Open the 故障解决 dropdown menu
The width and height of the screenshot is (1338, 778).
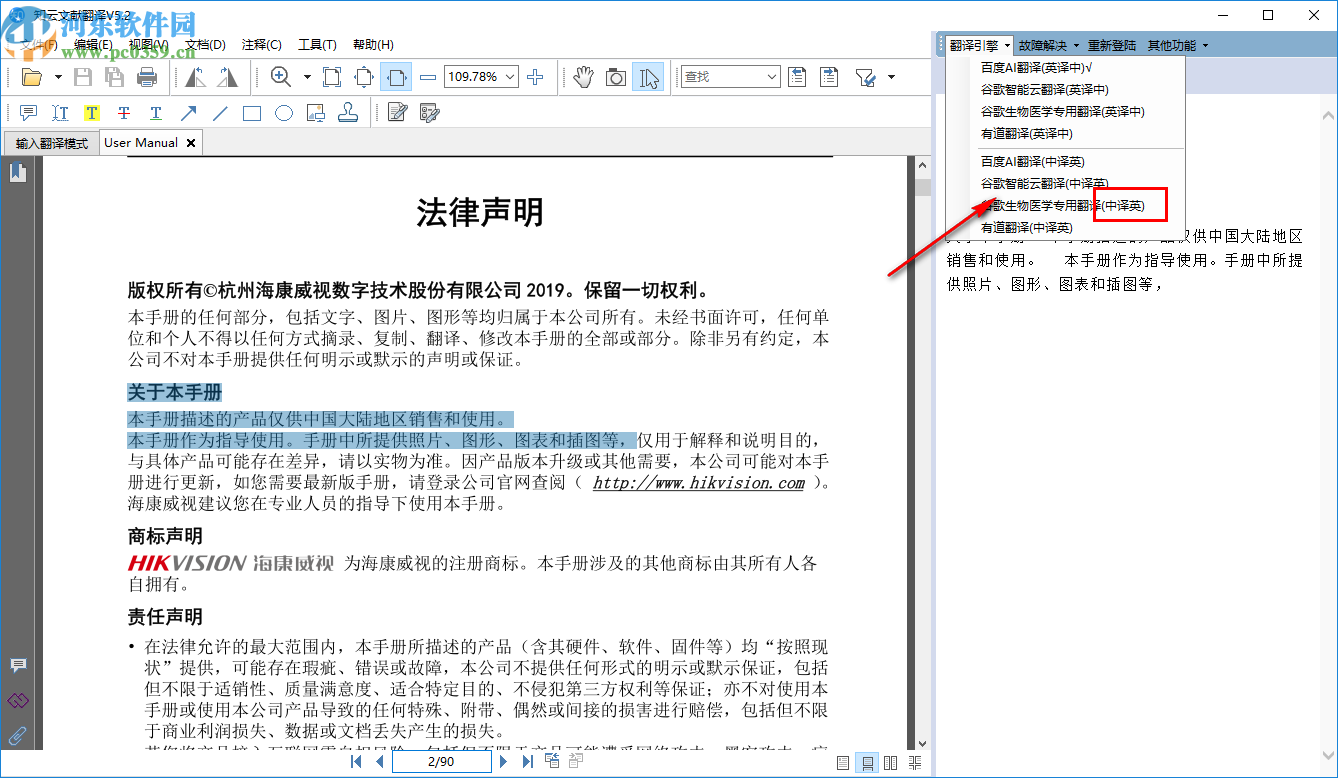click(x=1049, y=45)
